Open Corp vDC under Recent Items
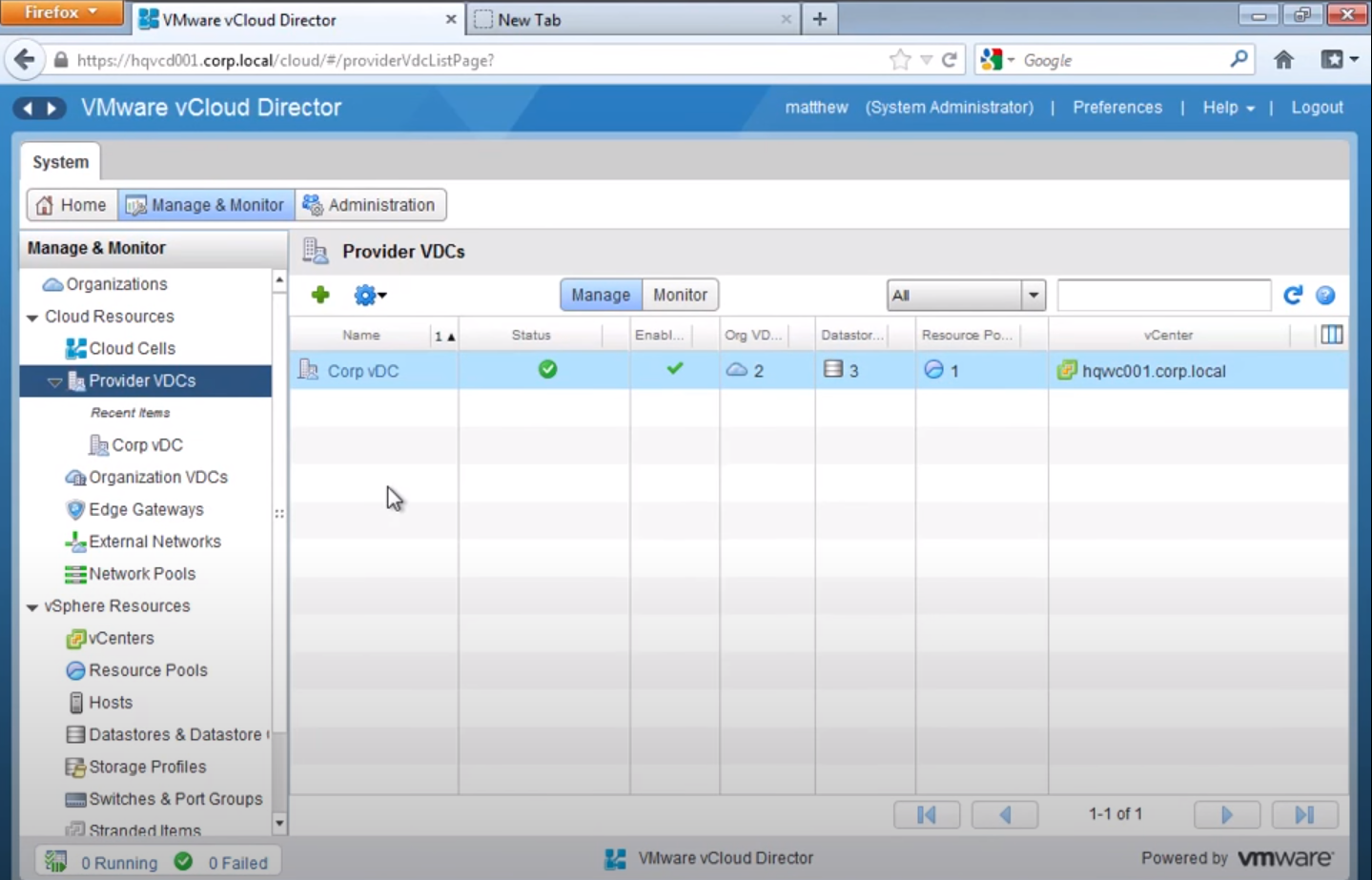The image size is (1372, 880). coord(147,445)
